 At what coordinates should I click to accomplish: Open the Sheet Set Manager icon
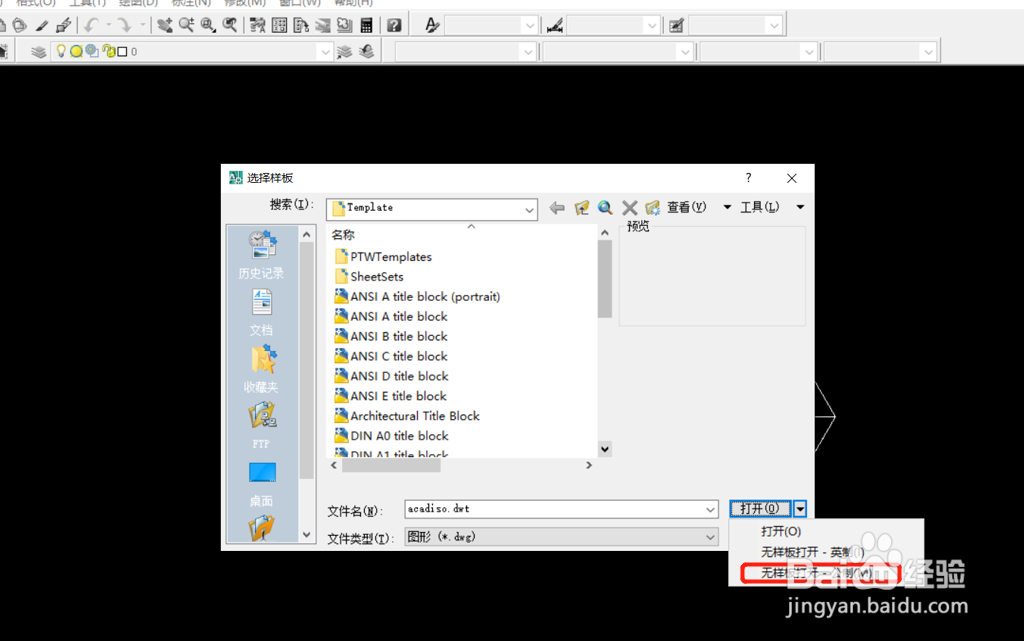[x=323, y=25]
